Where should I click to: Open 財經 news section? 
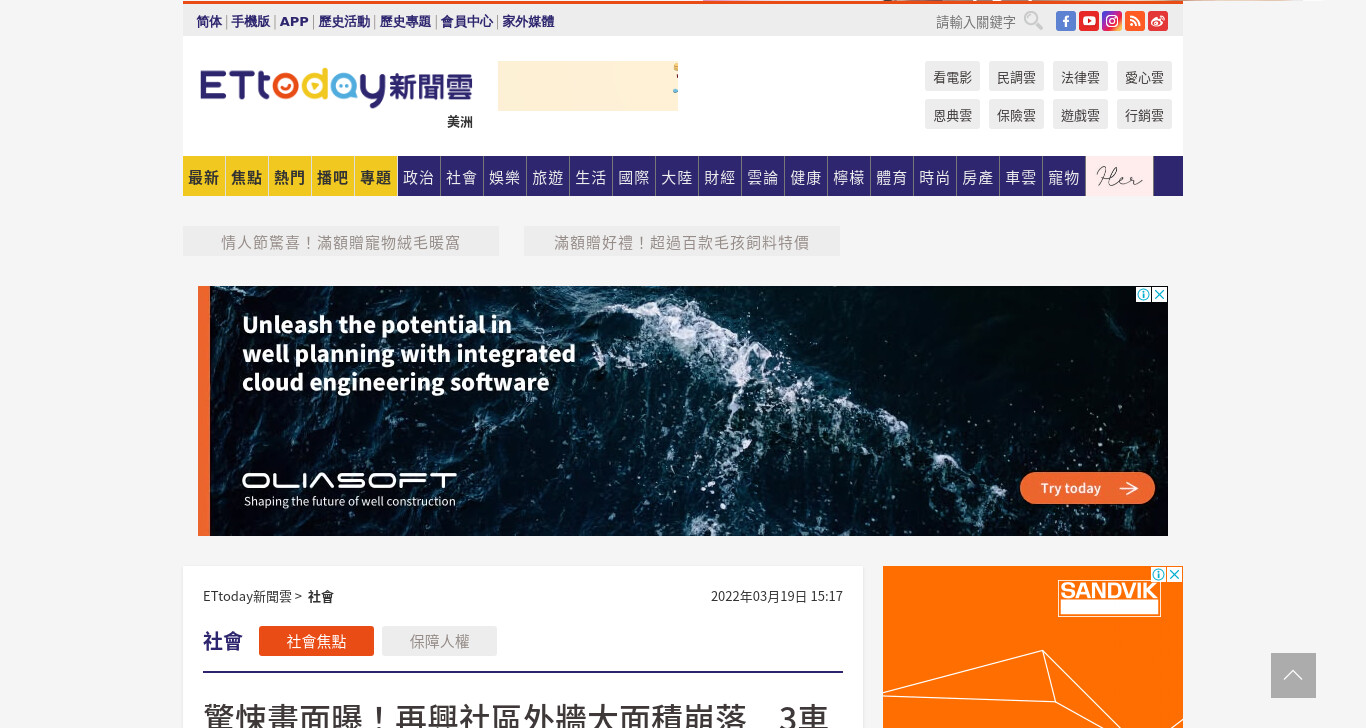tap(720, 176)
